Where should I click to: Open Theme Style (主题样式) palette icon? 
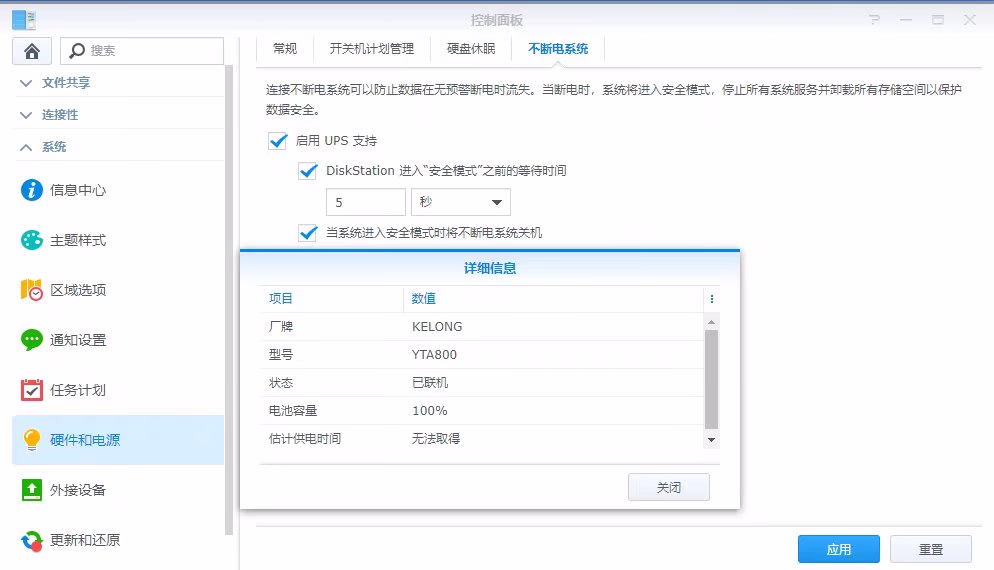click(x=32, y=240)
